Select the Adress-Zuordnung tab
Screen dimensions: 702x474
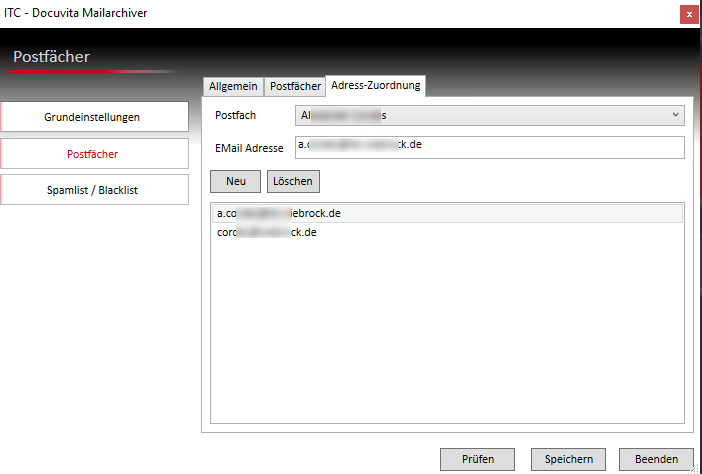(375, 86)
